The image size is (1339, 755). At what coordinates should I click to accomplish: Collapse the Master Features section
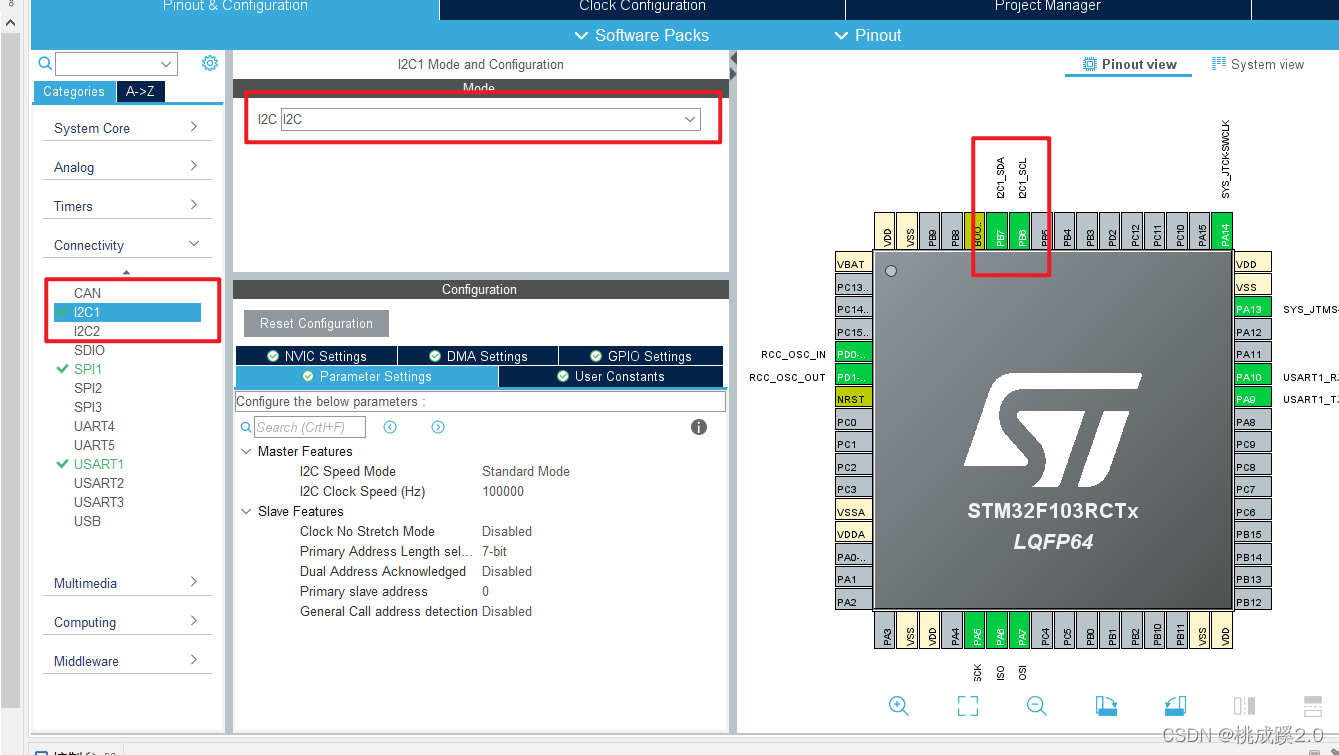pos(247,451)
